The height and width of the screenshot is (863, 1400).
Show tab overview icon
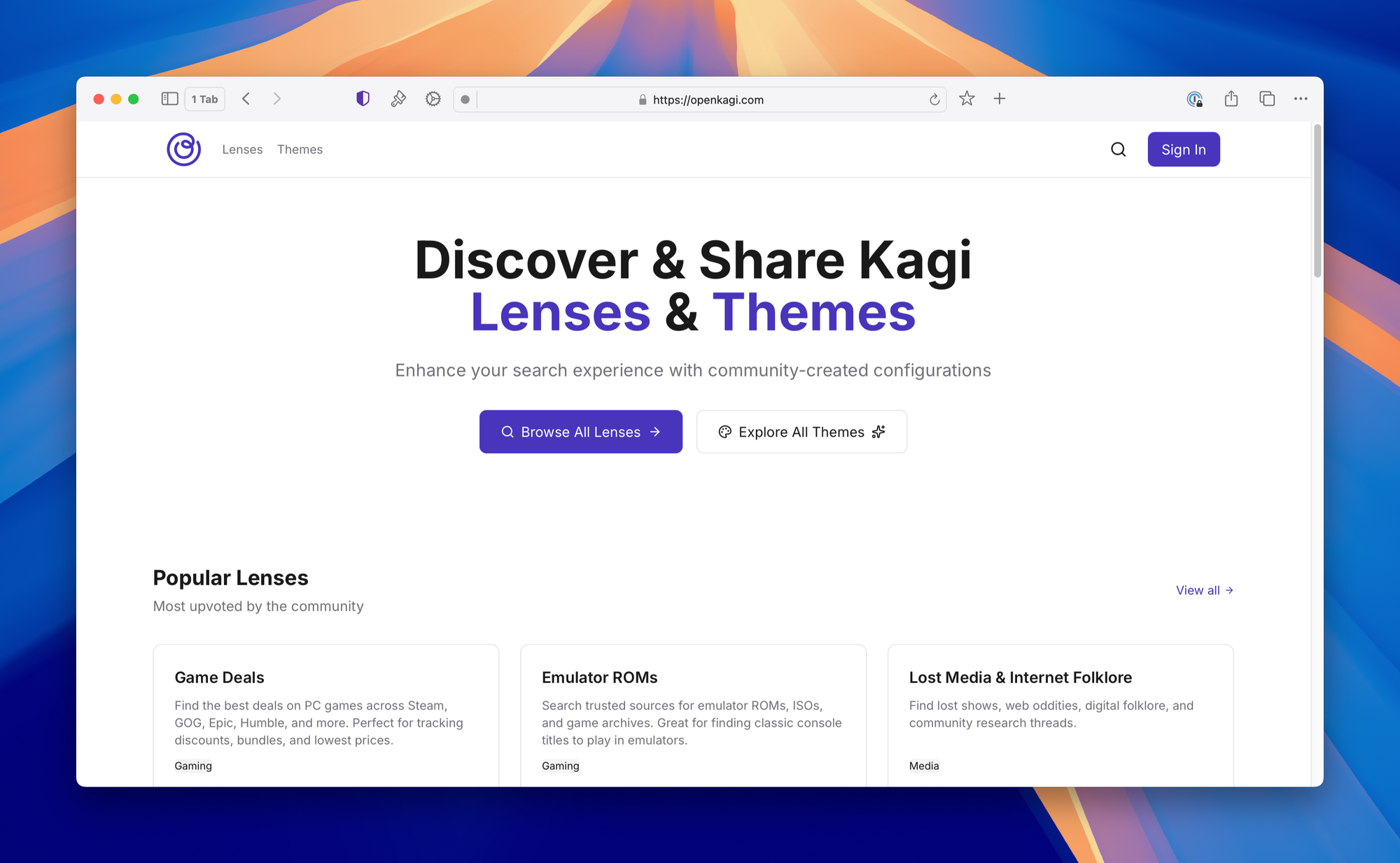pyautogui.click(x=1267, y=99)
